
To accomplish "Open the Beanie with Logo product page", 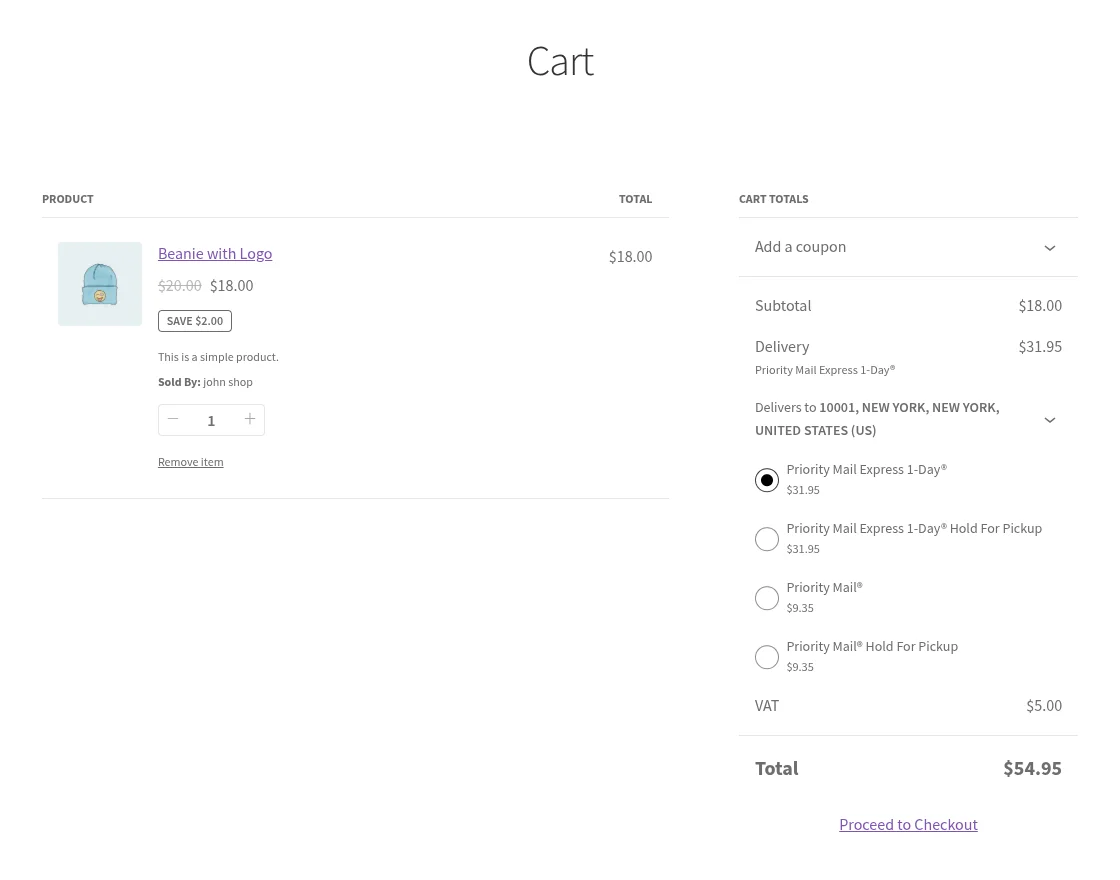I will coord(215,253).
